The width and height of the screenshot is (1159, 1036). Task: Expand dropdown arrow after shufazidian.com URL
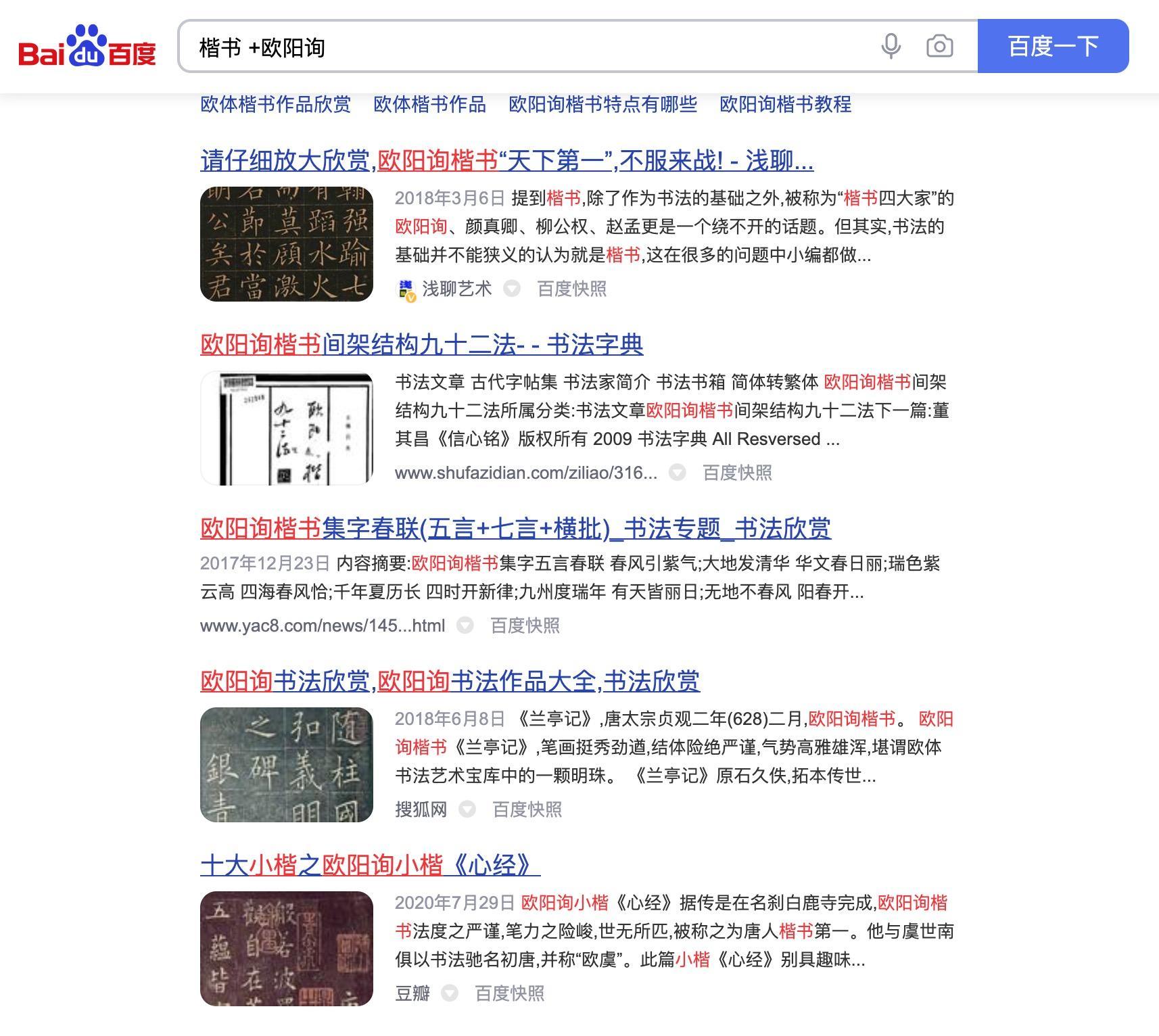(677, 473)
